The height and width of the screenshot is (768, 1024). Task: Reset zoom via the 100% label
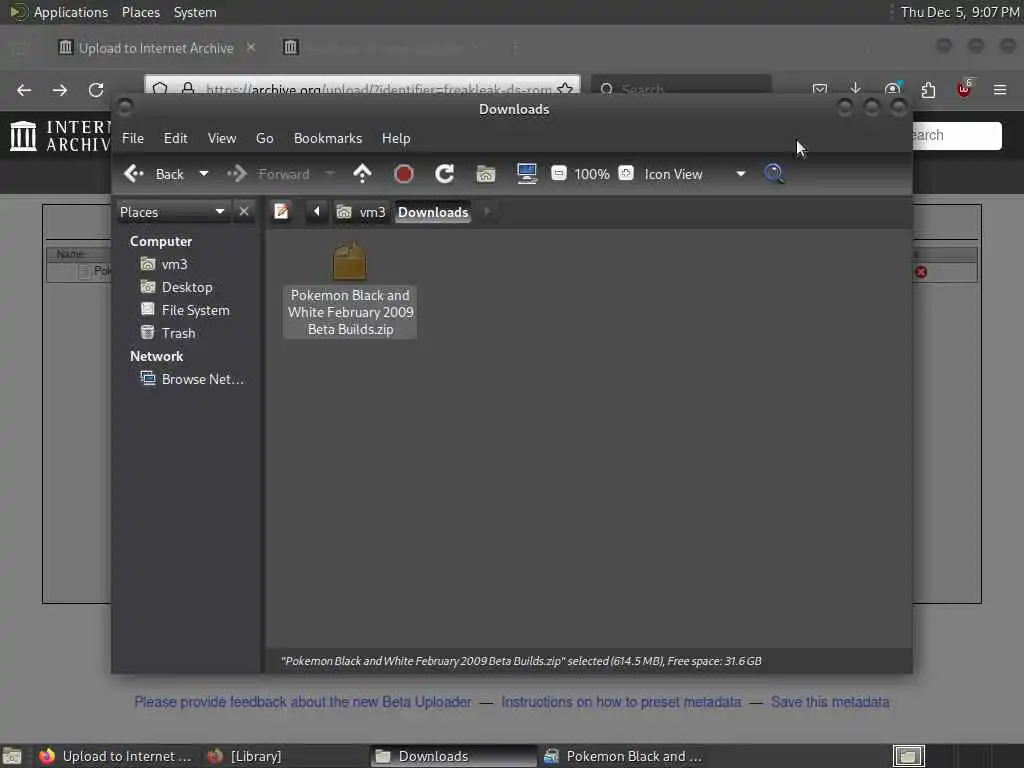point(592,174)
